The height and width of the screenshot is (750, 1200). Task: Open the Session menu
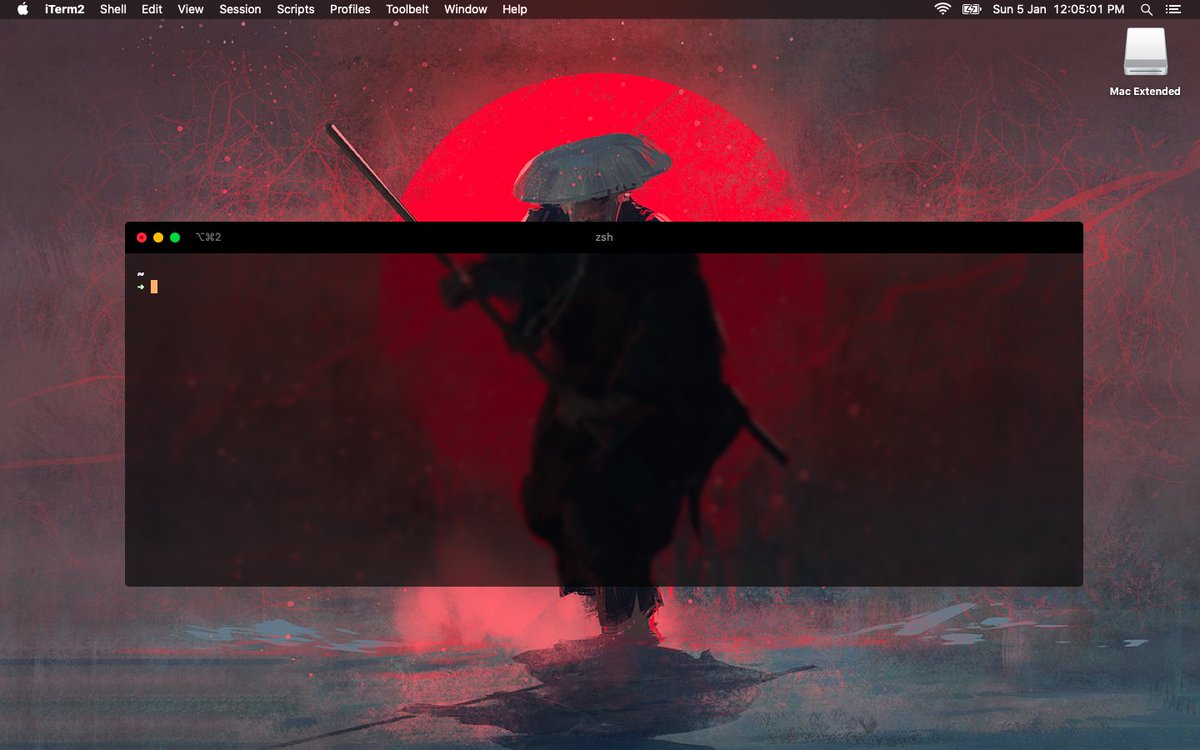240,9
